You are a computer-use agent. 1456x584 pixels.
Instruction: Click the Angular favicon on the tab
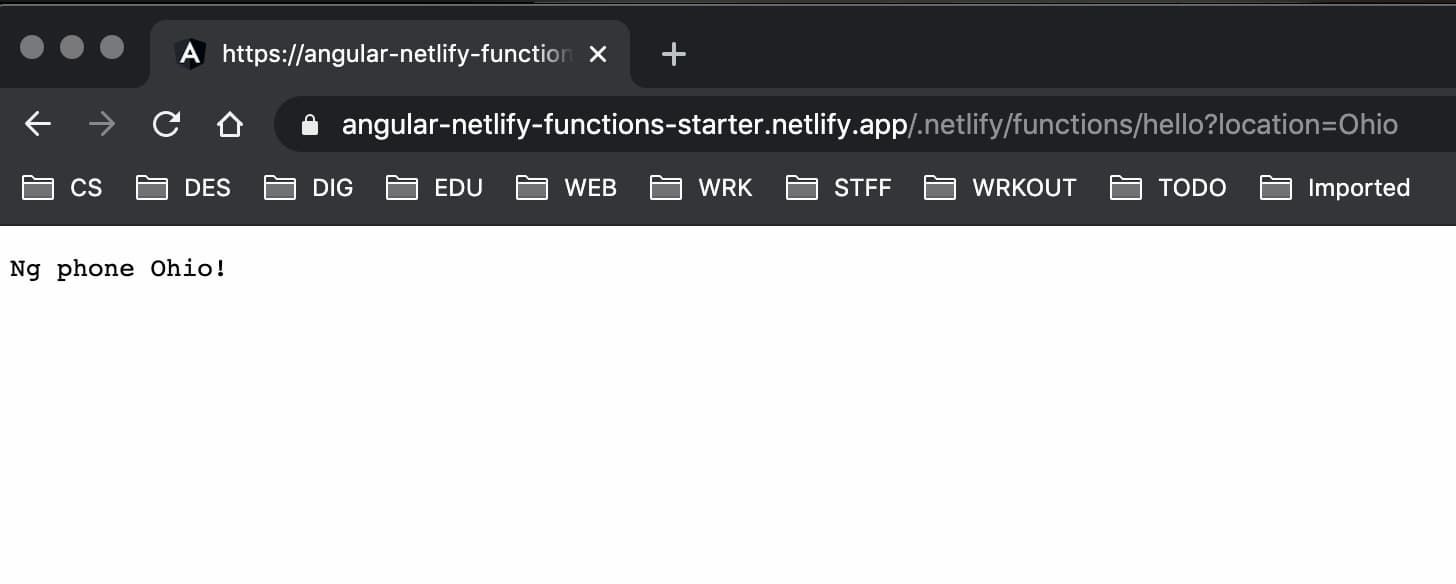pos(190,54)
